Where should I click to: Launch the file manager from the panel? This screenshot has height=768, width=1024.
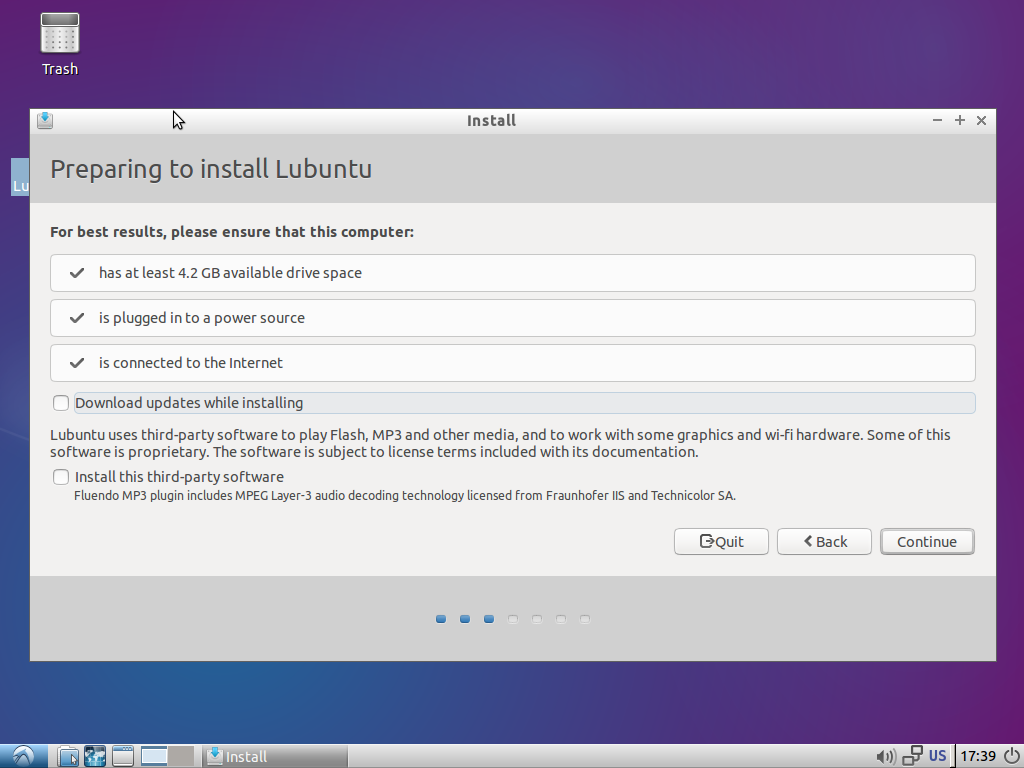pyautogui.click(x=68, y=756)
